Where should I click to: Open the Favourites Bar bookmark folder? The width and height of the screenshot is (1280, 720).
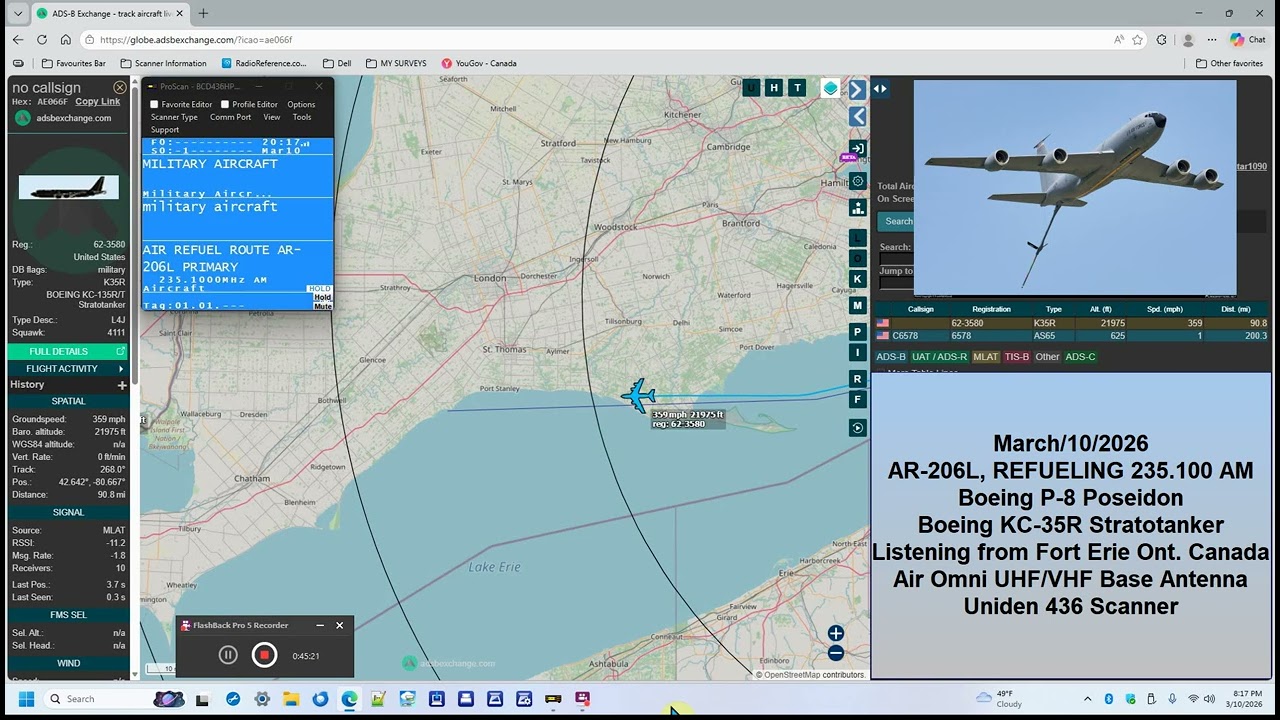coord(73,63)
